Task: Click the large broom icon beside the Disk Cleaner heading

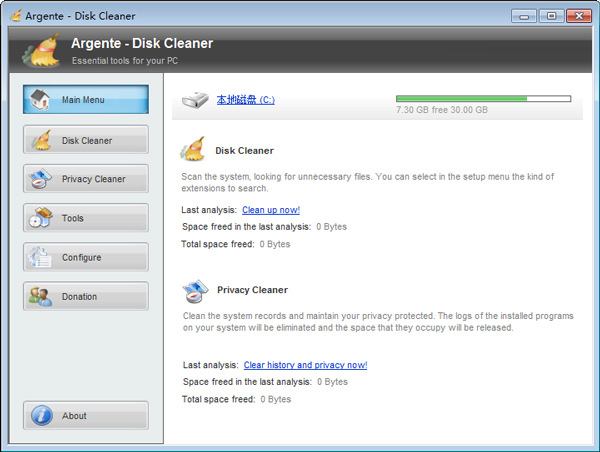Action: point(193,149)
